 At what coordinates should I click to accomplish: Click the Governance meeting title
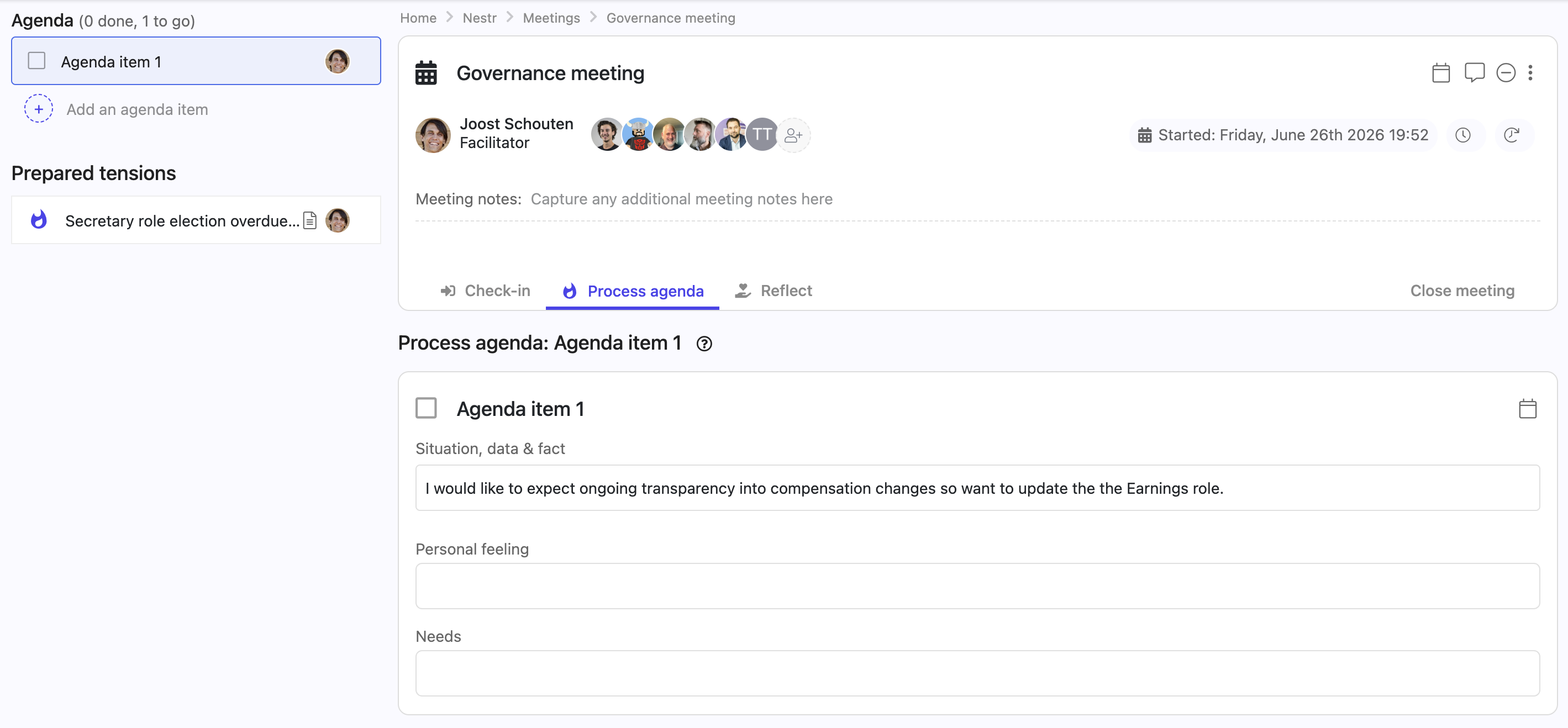click(550, 73)
